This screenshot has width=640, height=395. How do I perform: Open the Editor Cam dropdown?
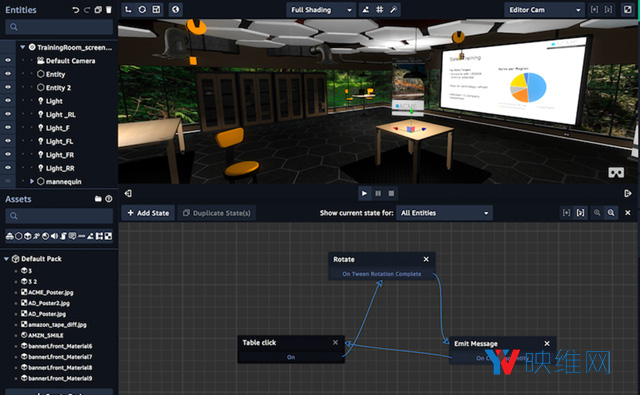coord(544,10)
